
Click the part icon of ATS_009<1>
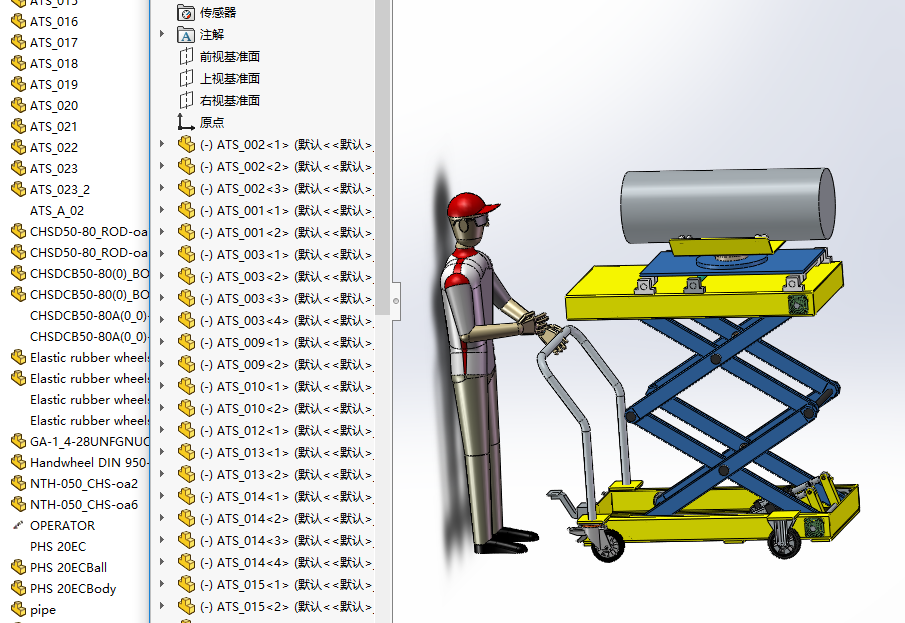186,342
